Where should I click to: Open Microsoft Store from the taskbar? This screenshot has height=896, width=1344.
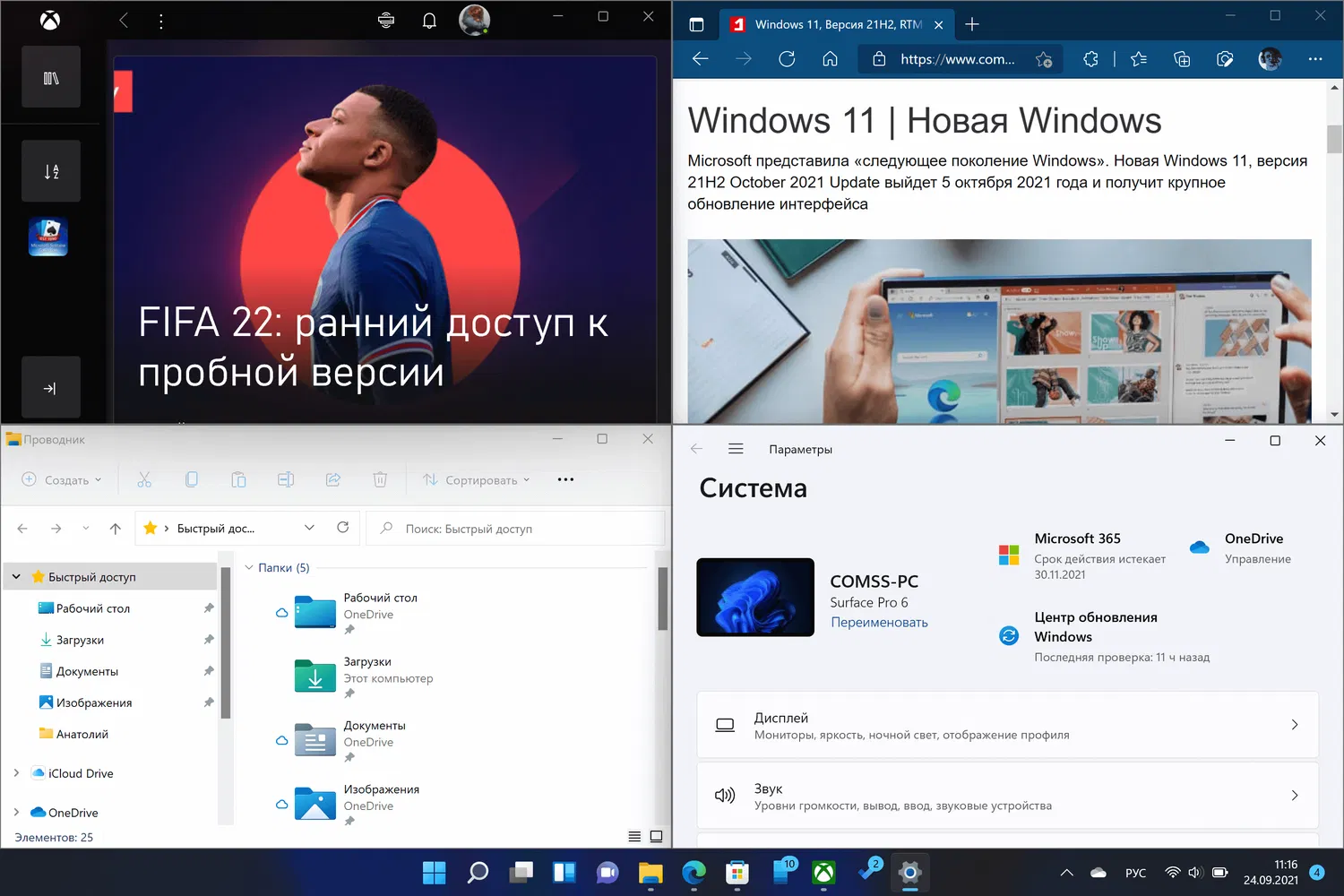click(x=737, y=873)
